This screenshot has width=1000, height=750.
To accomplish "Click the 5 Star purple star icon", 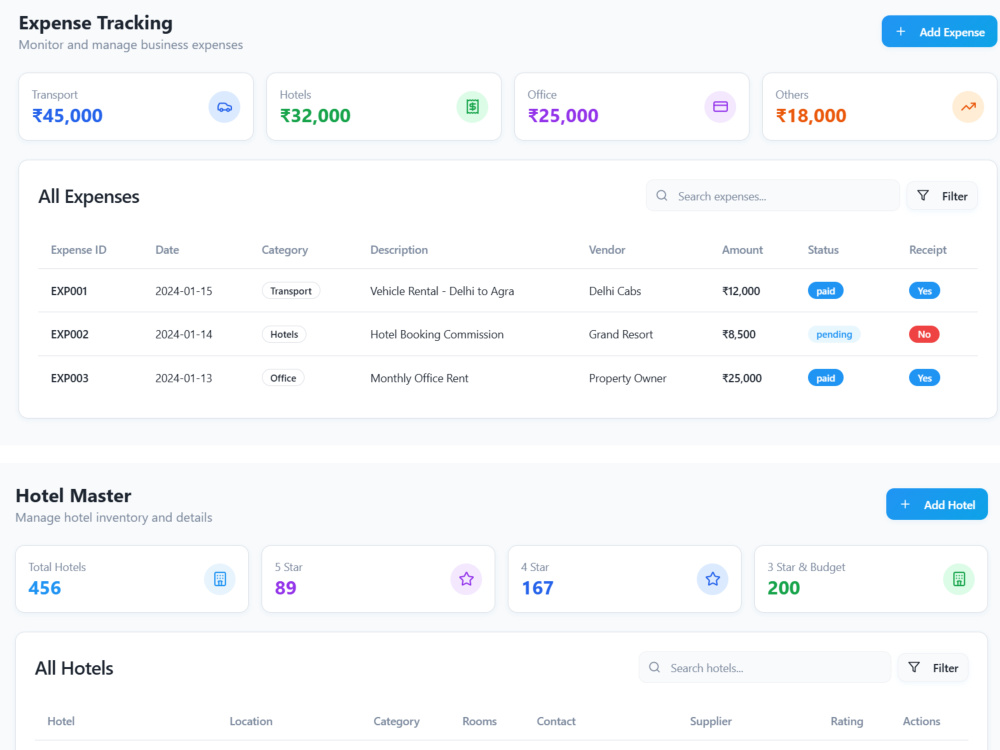I will pos(466,579).
